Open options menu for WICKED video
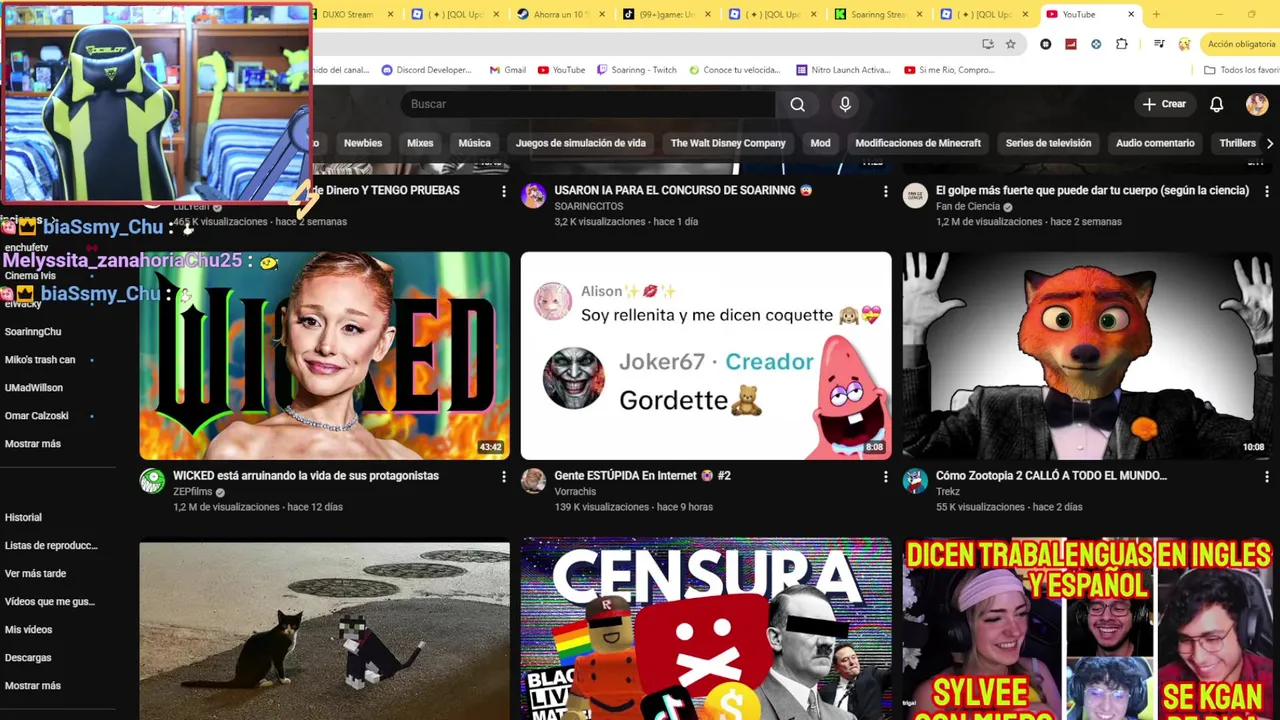 coord(504,477)
